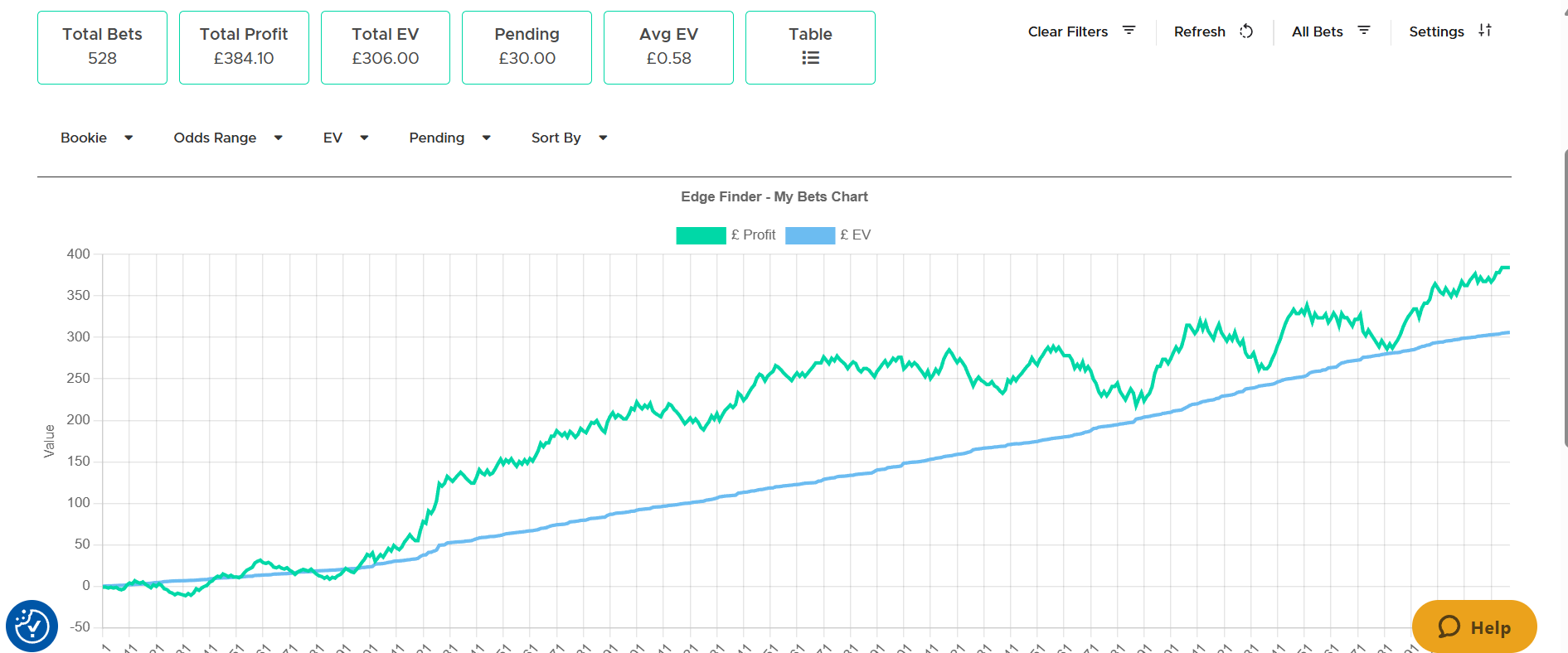Select the Total Bets card
Screen dimensions: 1568x653
pos(102,47)
